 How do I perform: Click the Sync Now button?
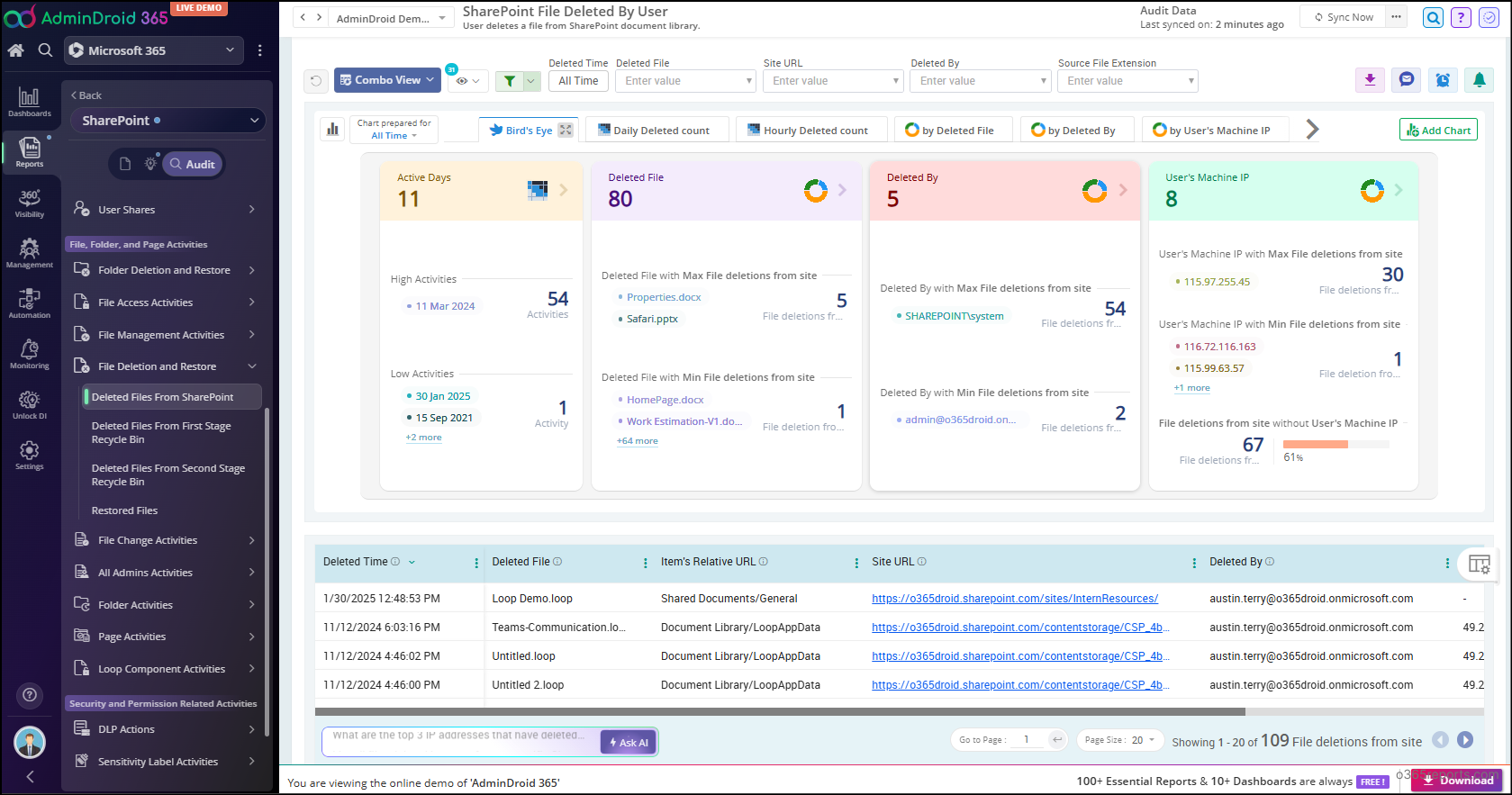point(1343,17)
